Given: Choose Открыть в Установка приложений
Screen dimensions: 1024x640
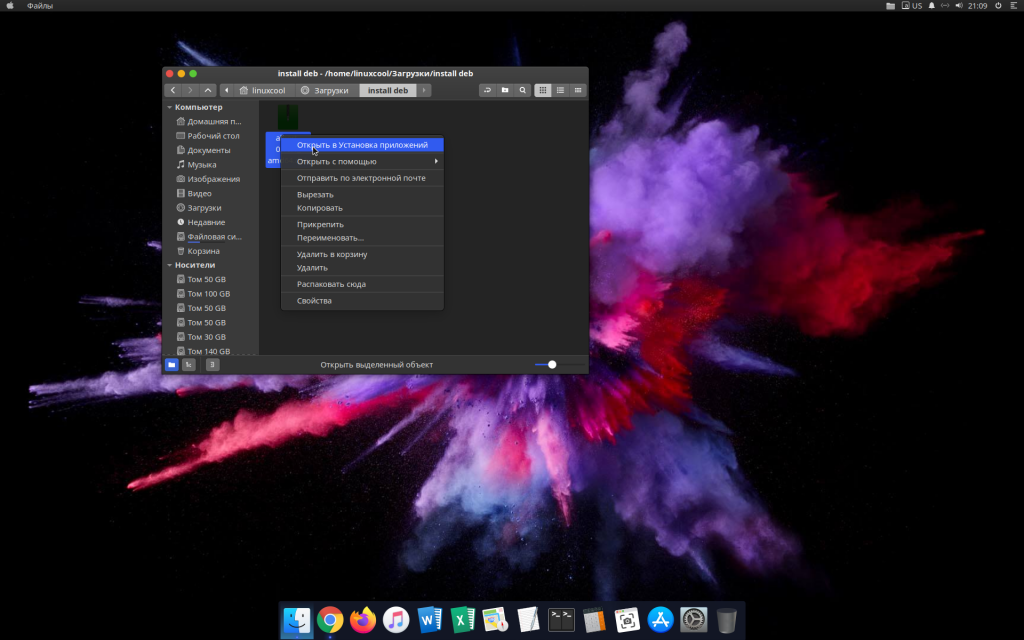Looking at the screenshot, I should [x=362, y=145].
